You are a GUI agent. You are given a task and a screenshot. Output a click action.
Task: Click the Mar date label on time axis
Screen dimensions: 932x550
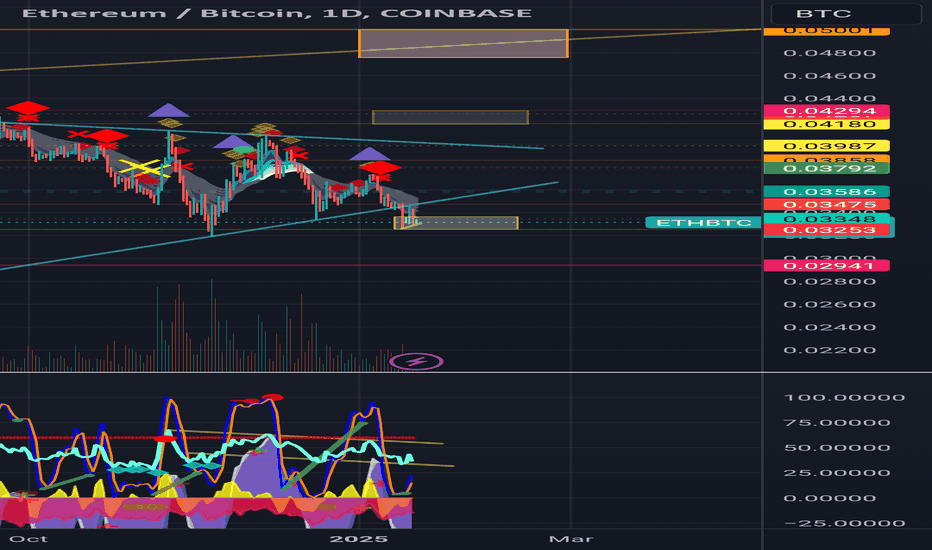pos(571,539)
